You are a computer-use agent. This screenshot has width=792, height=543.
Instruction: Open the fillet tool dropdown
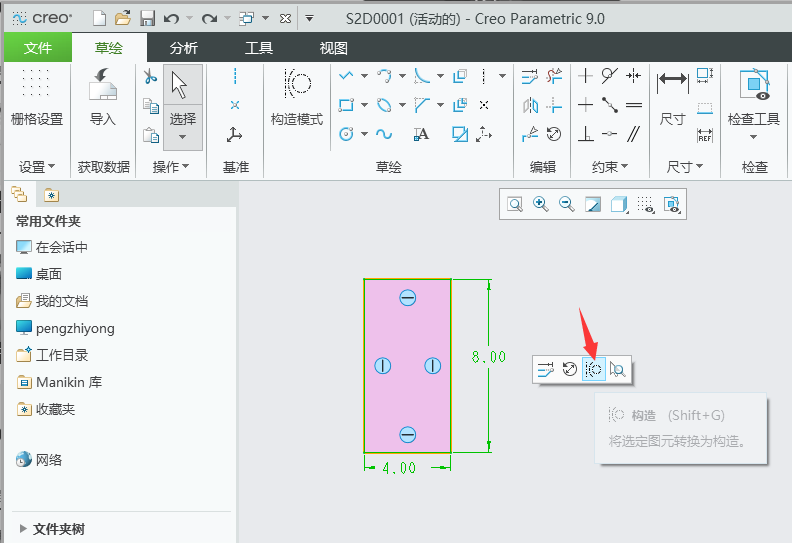tap(440, 76)
